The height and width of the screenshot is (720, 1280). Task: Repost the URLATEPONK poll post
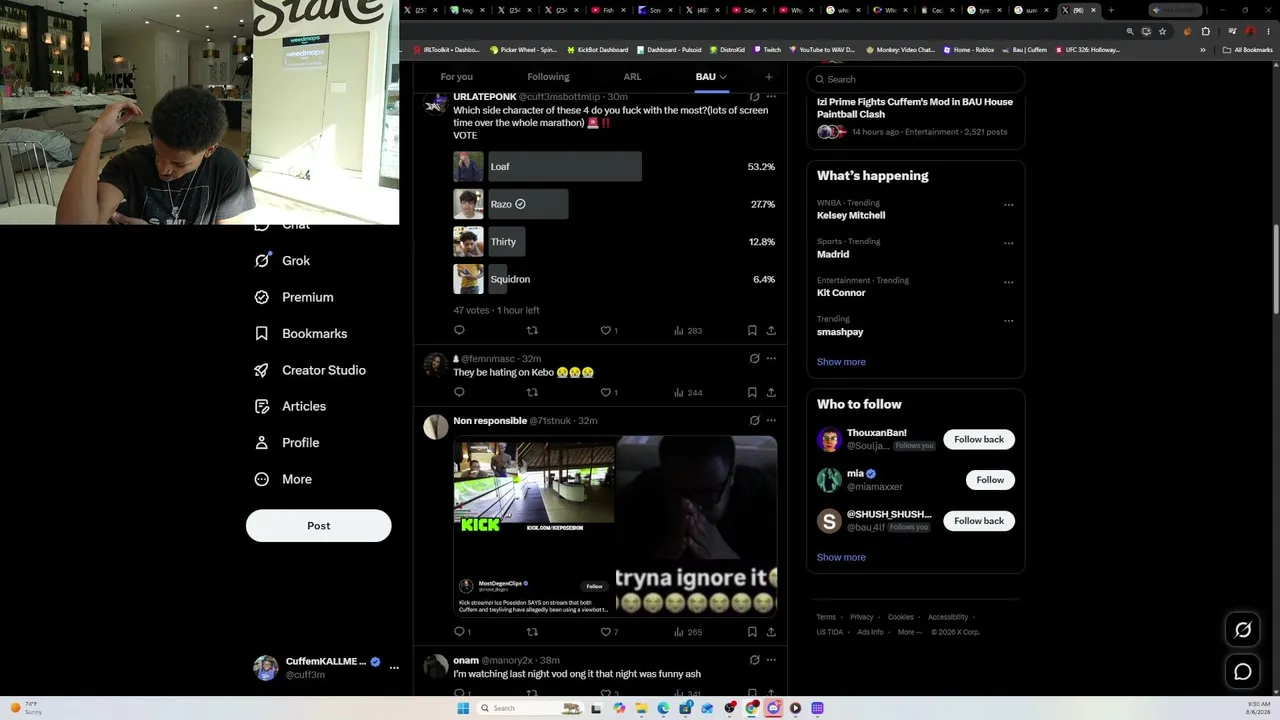[532, 330]
